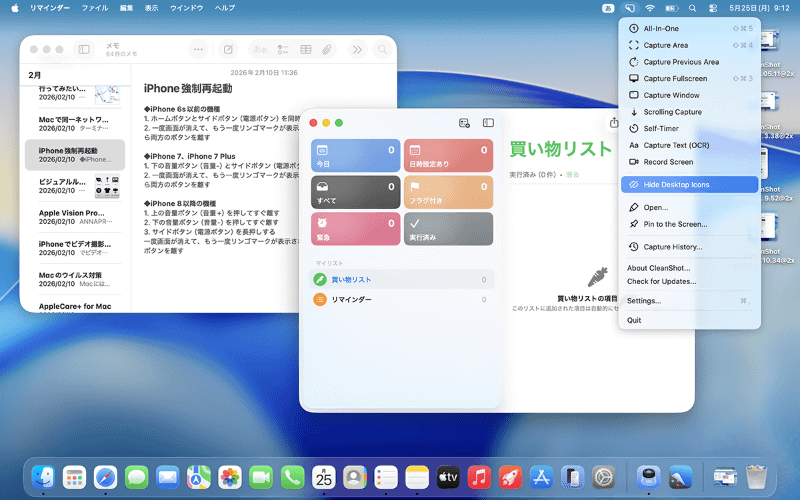800x500 pixels.
Task: Open 'ビジュアルル...' note in Notes list
Action: coord(74,186)
